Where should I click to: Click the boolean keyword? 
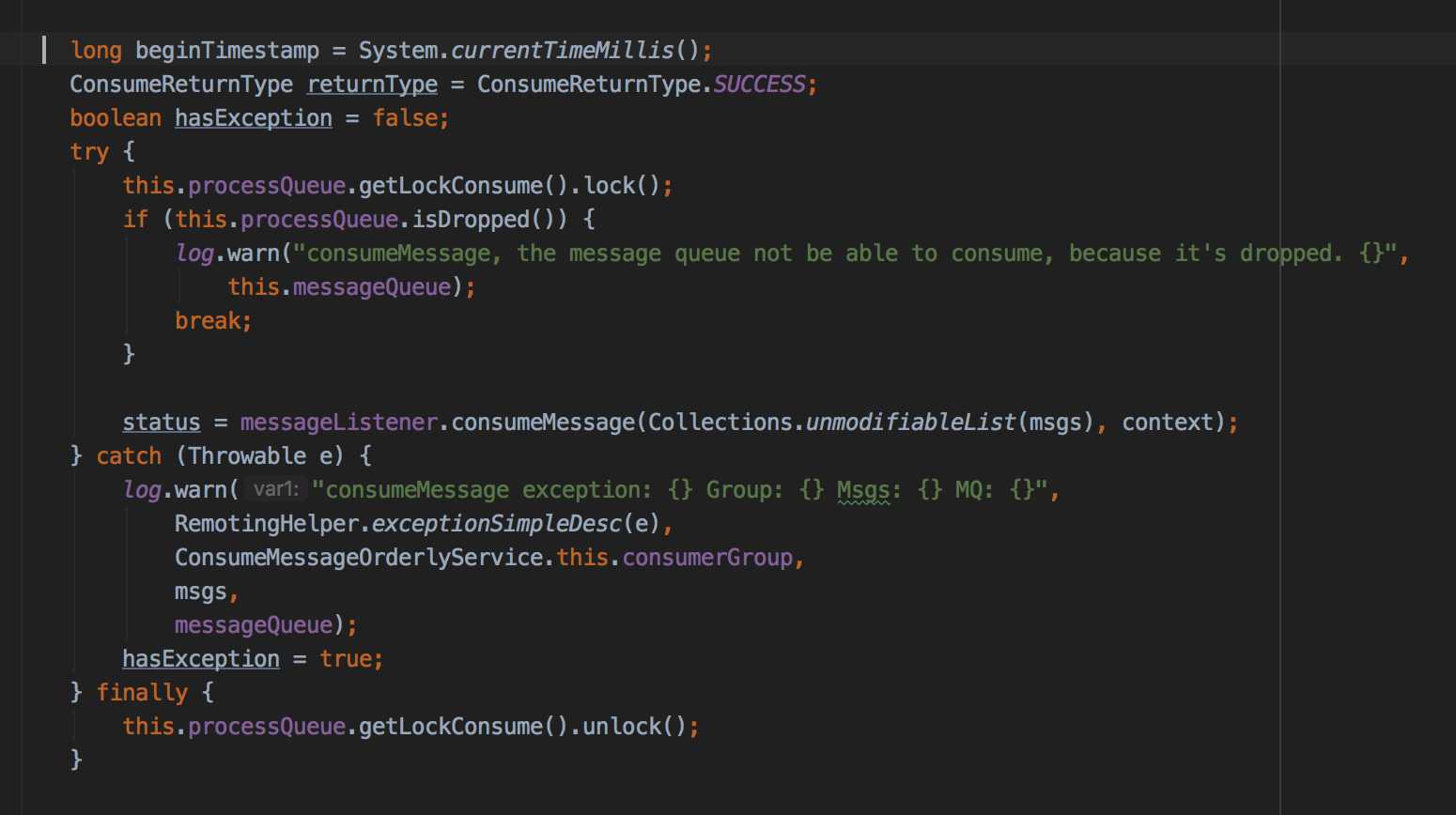tap(116, 118)
